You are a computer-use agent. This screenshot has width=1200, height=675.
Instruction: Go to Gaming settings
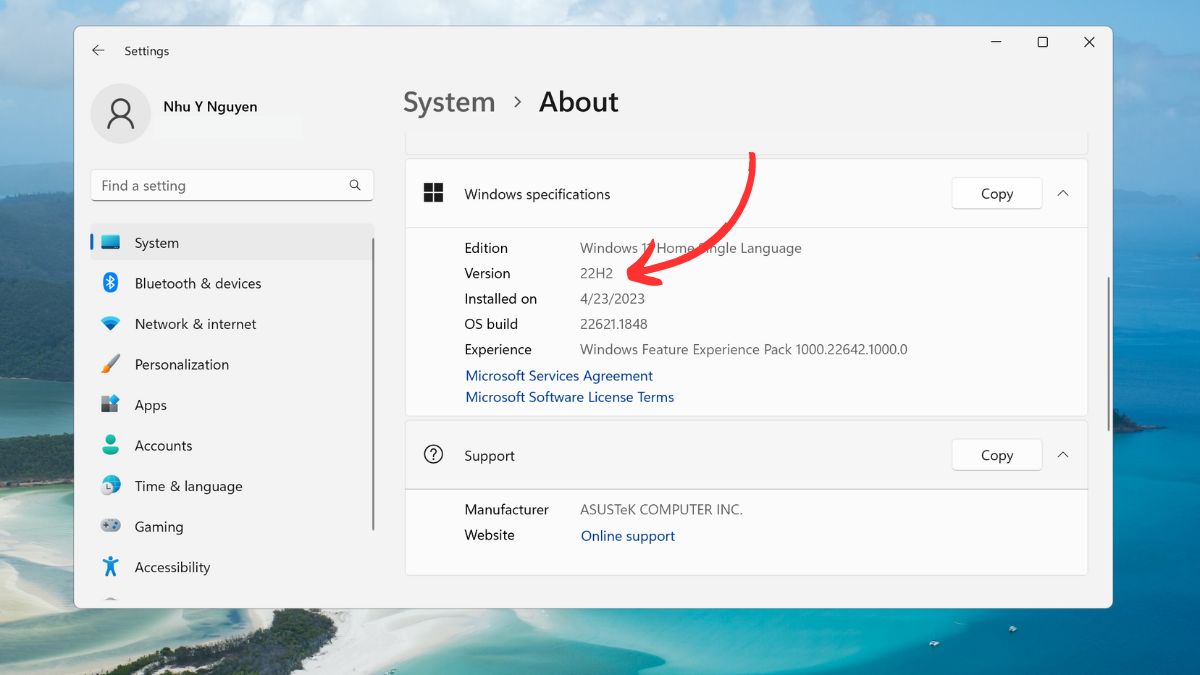click(x=232, y=526)
